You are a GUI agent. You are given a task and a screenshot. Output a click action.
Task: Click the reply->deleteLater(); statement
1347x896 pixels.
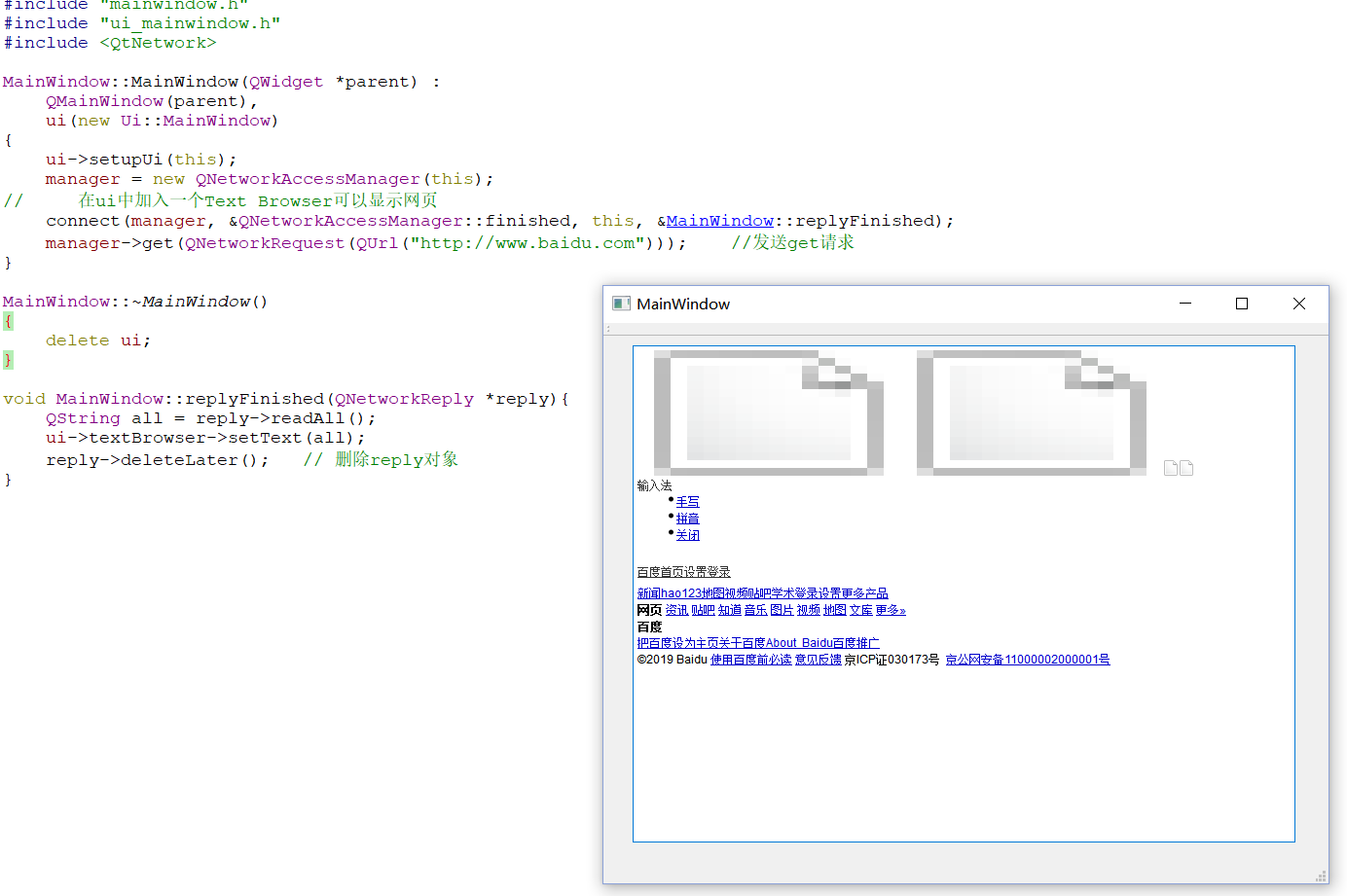(158, 460)
